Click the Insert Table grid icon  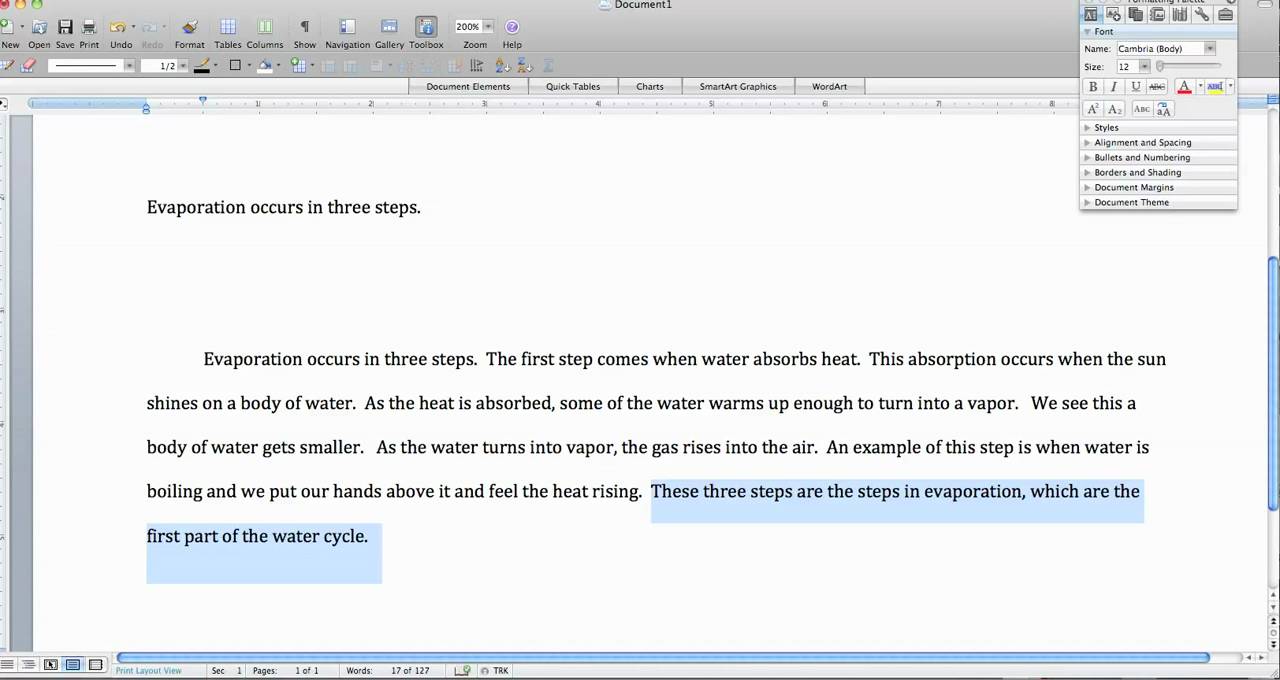click(x=297, y=65)
